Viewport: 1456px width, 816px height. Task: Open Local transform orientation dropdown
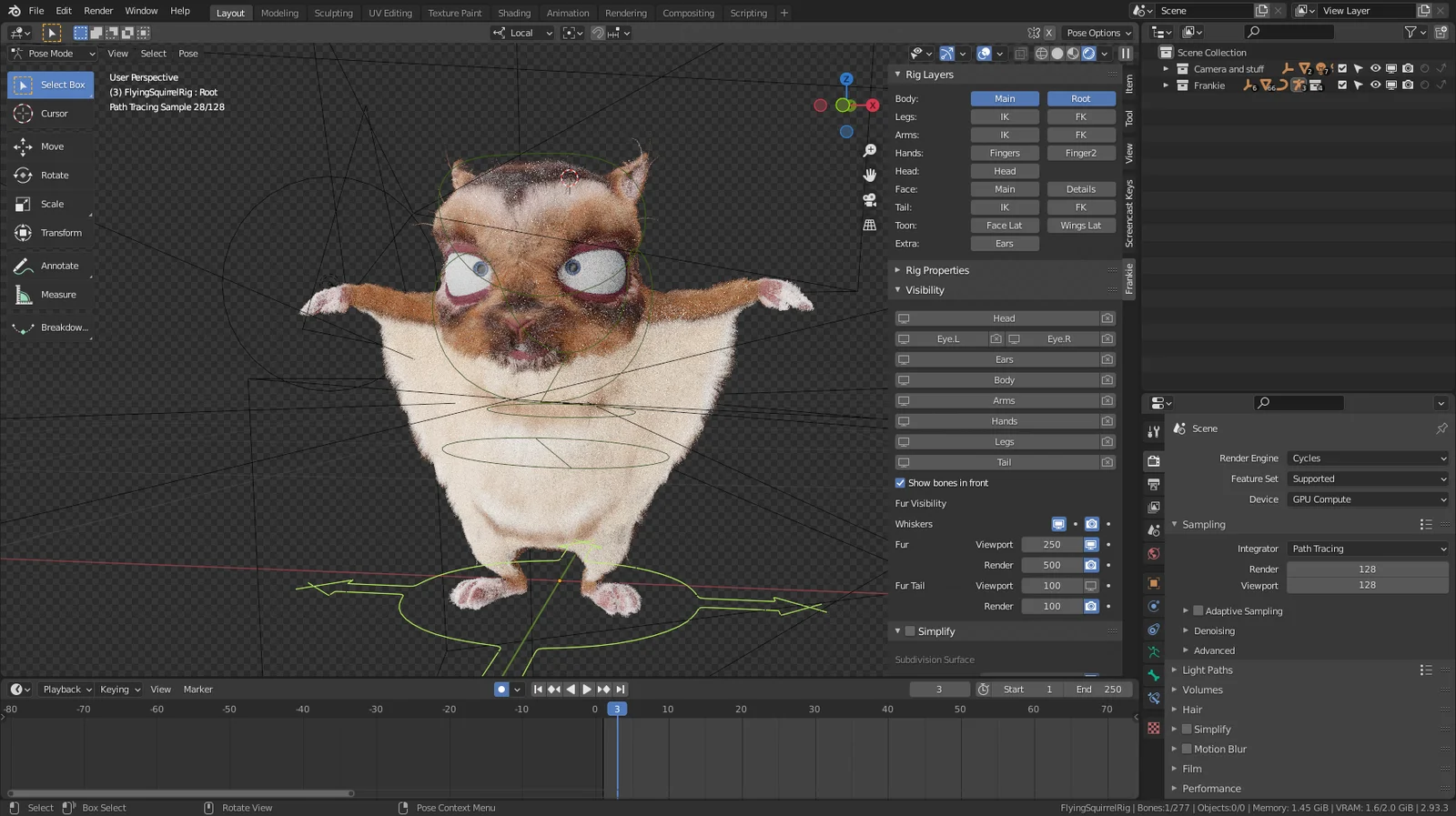(522, 33)
